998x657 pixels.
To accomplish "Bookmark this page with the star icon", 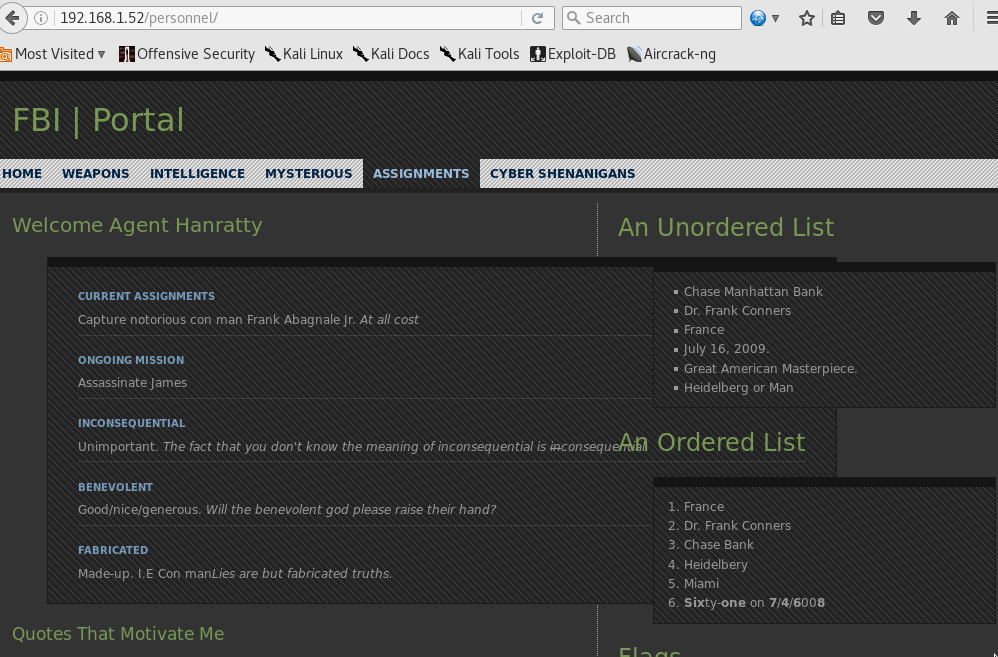I will [x=807, y=18].
